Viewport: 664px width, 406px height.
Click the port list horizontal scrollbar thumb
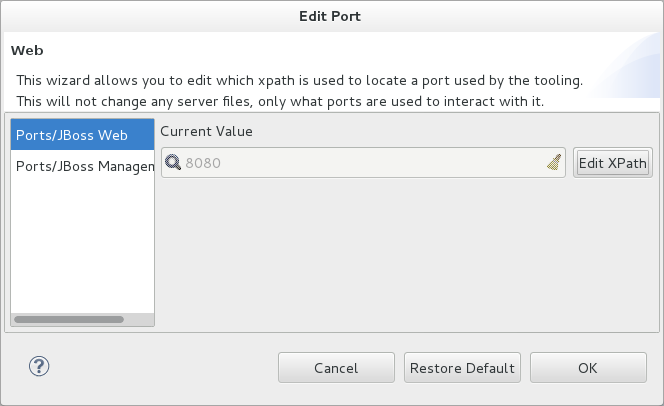pos(69,320)
